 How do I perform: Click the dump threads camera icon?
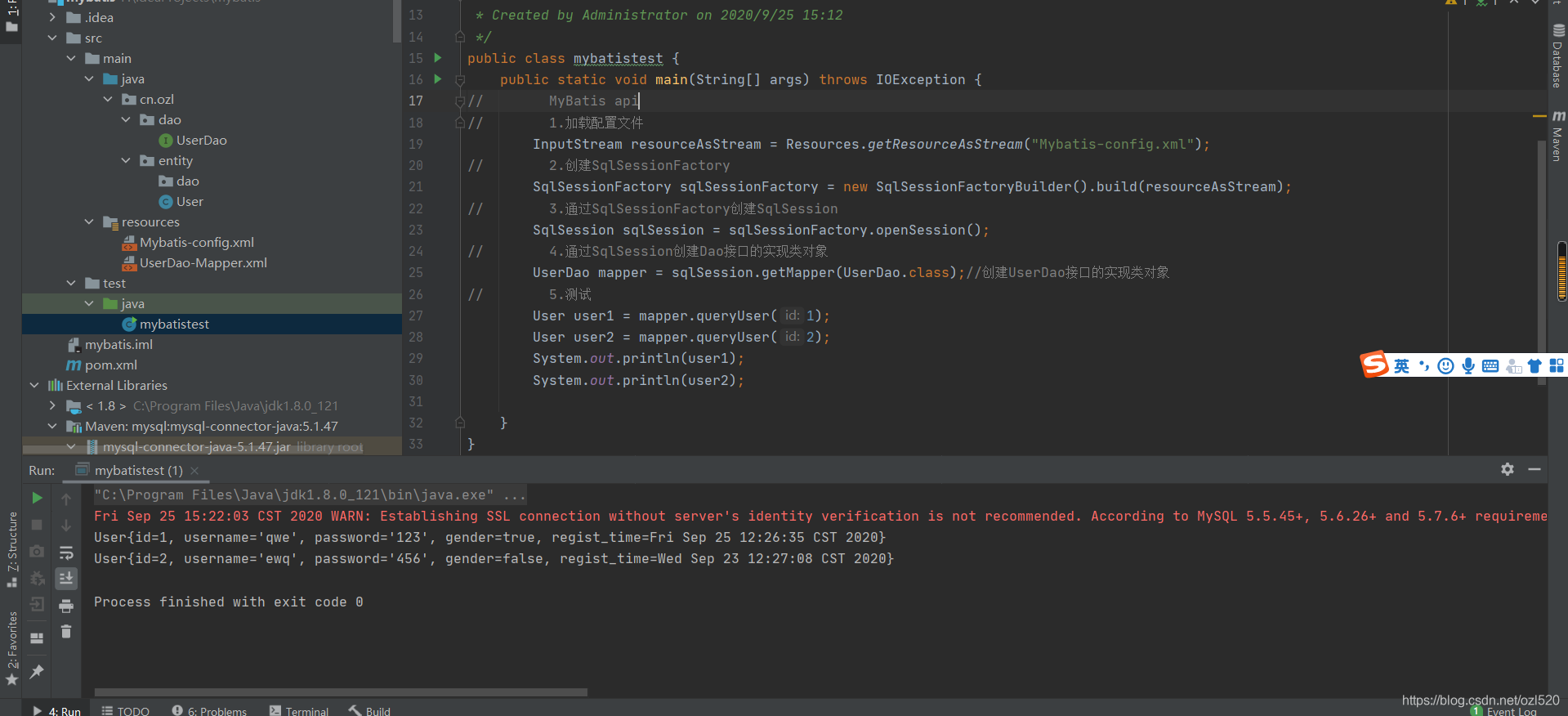point(37,552)
